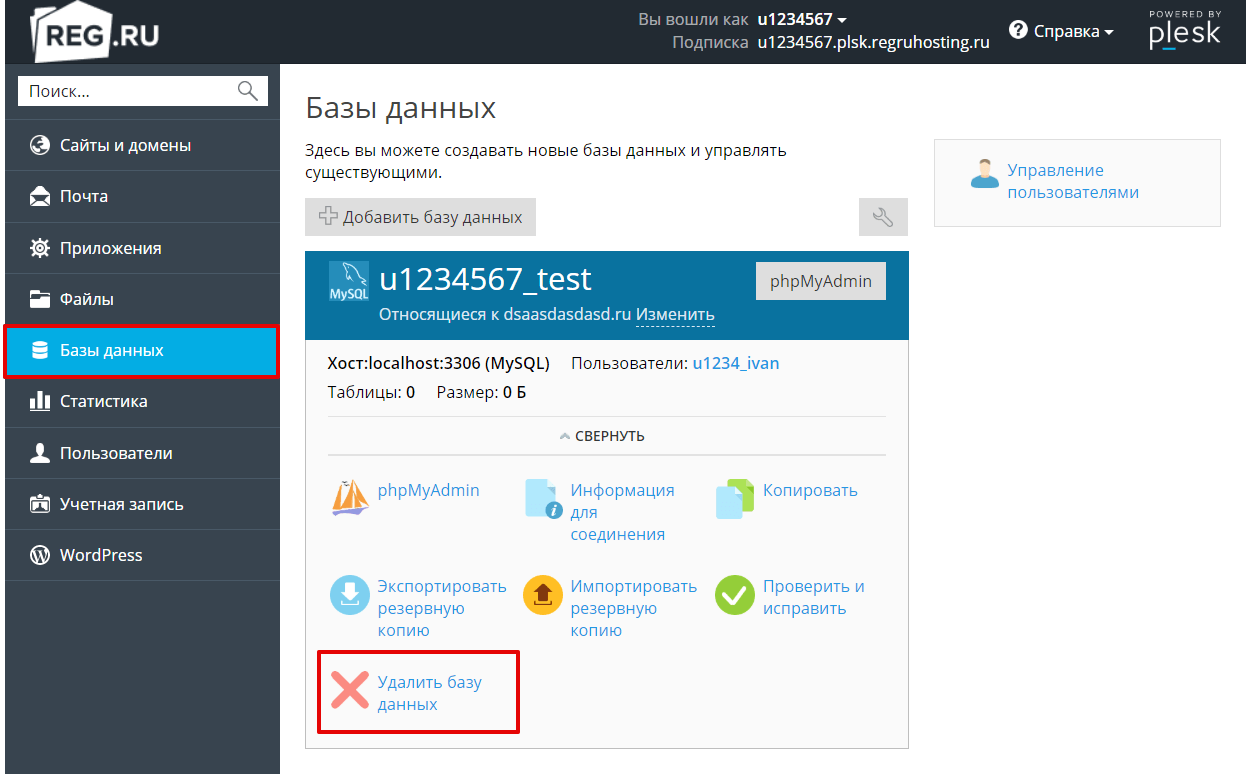Click the bar chart icon for Статистика
The image size is (1246, 774).
point(40,401)
